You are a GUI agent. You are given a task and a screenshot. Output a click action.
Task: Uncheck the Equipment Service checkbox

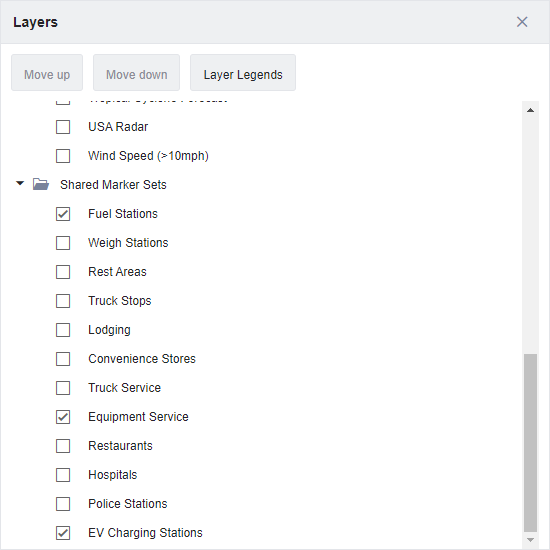coord(63,417)
